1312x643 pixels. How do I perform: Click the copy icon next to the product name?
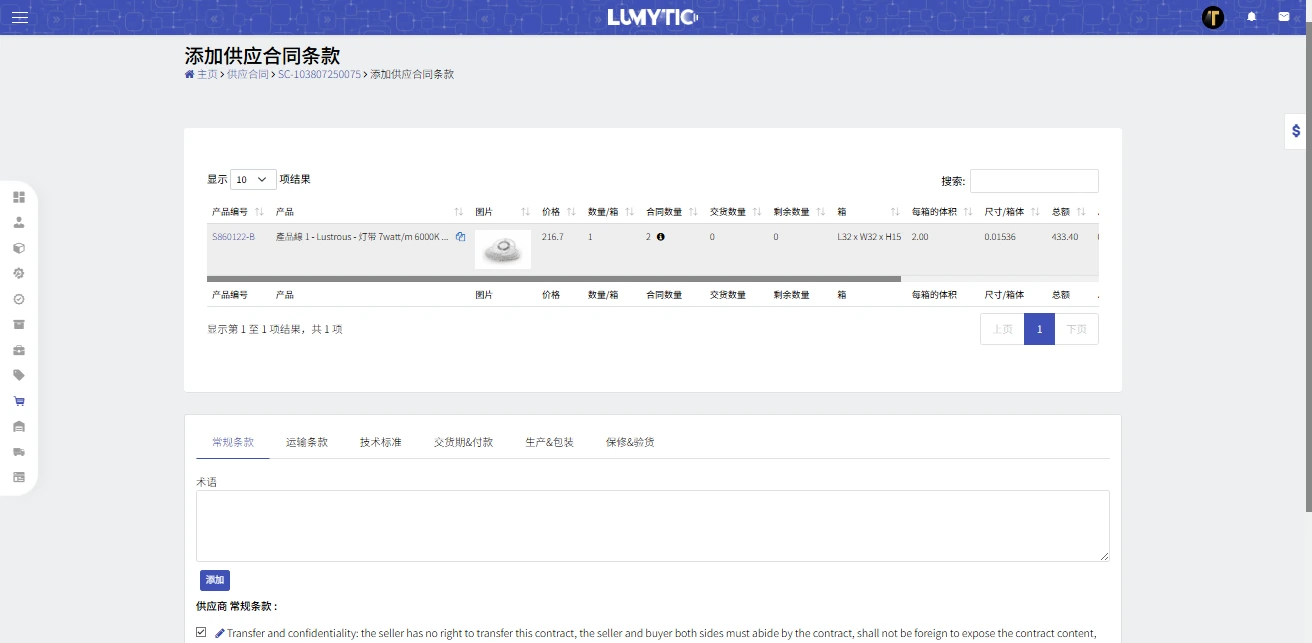point(460,237)
